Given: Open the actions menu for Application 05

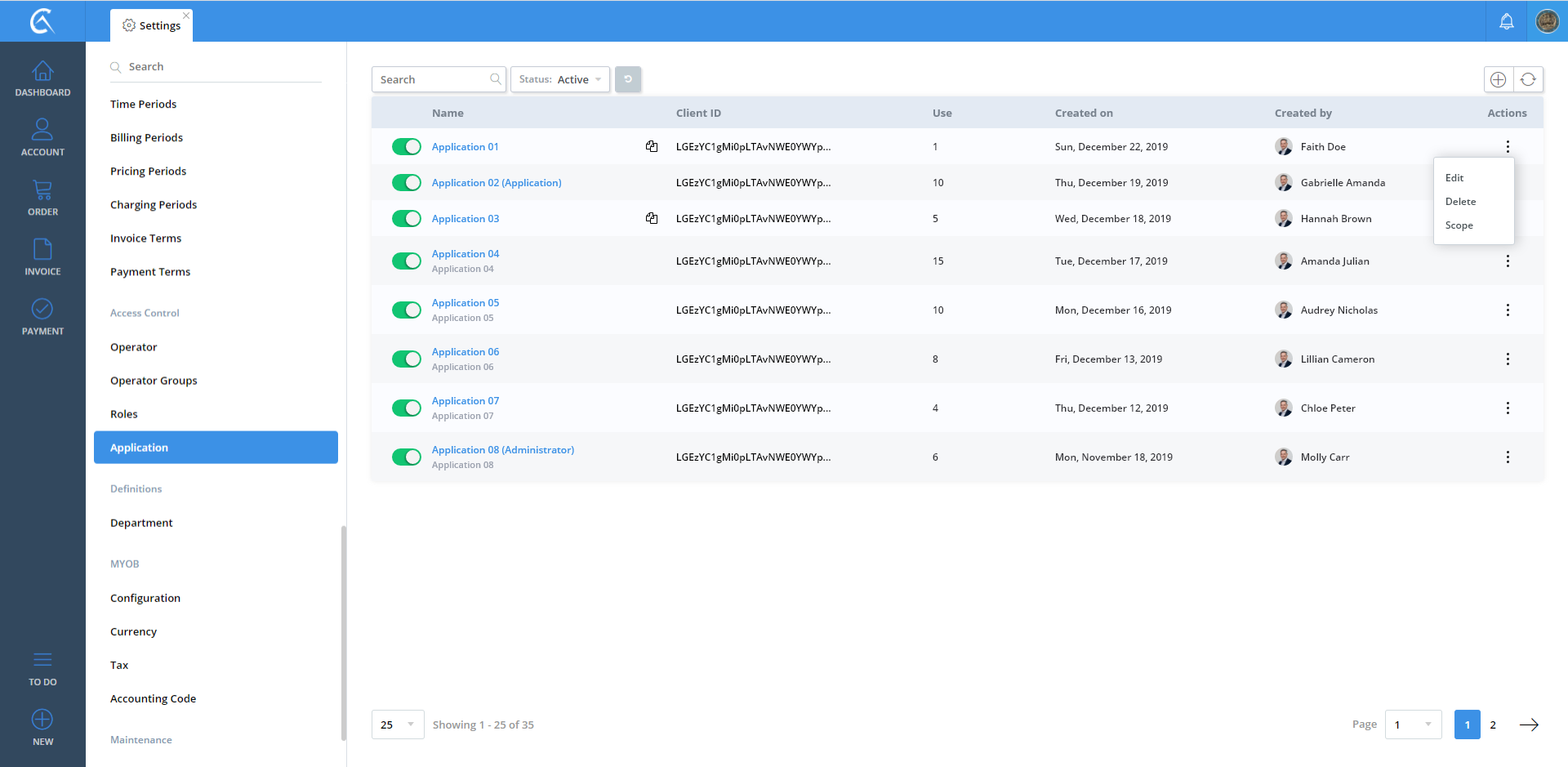Looking at the screenshot, I should tap(1507, 310).
